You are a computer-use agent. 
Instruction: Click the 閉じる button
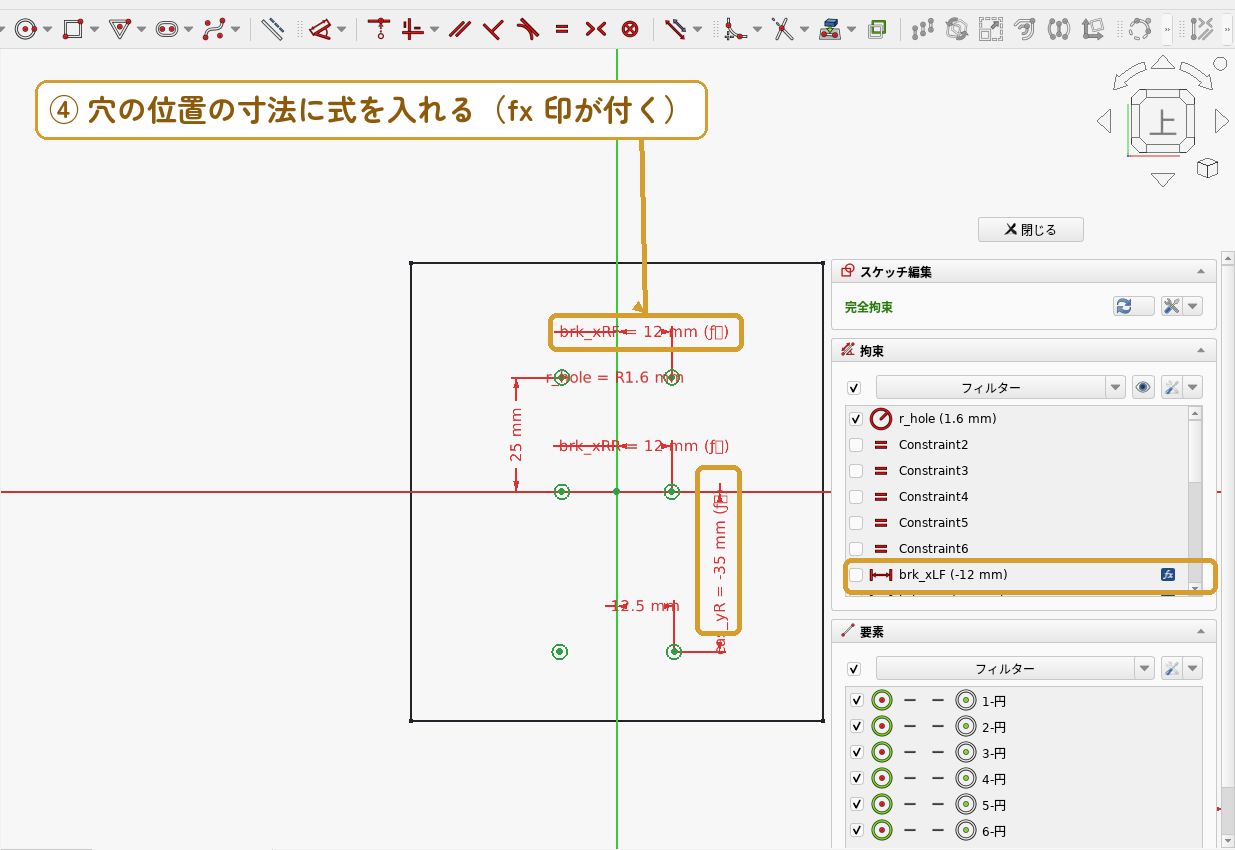click(1030, 230)
